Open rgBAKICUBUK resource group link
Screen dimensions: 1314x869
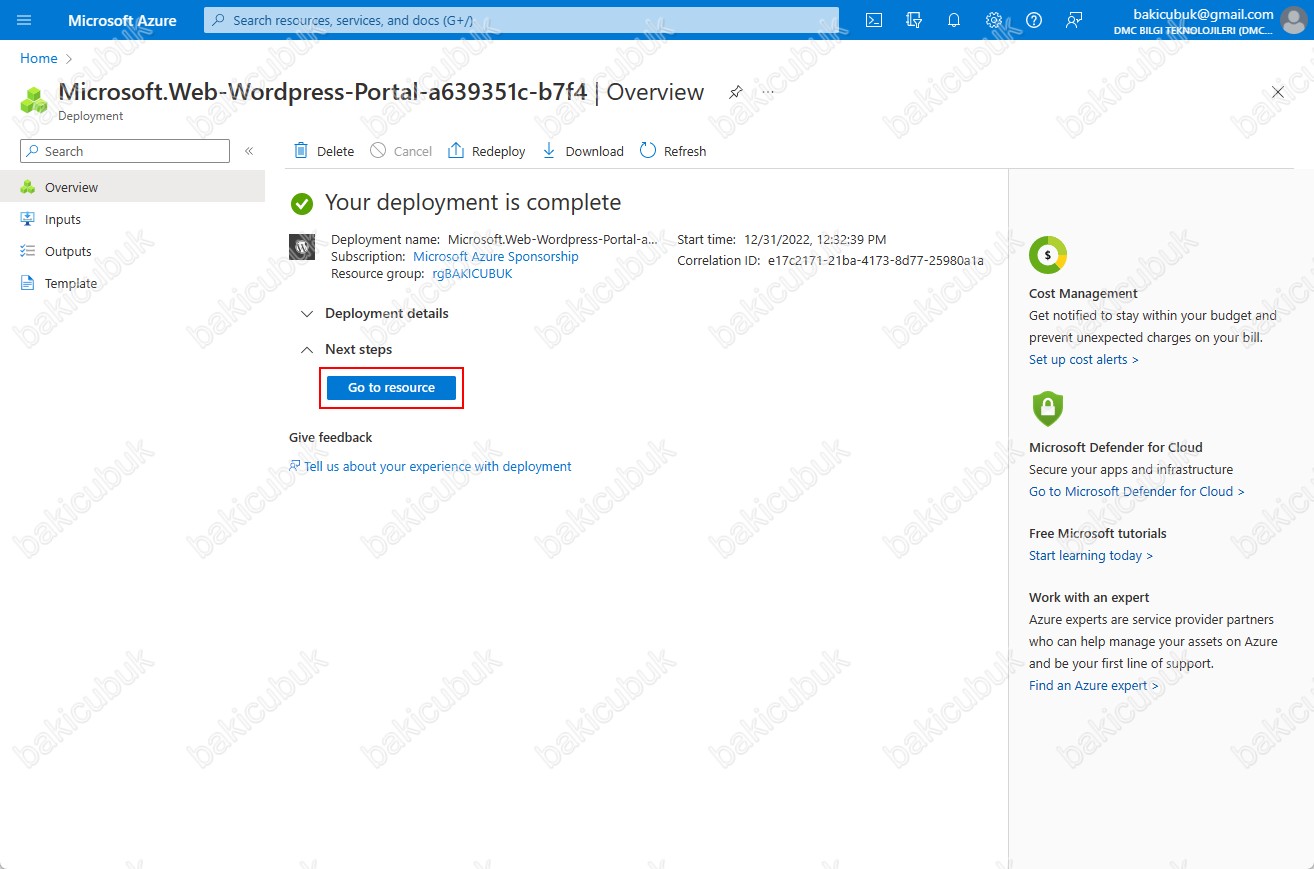click(472, 274)
